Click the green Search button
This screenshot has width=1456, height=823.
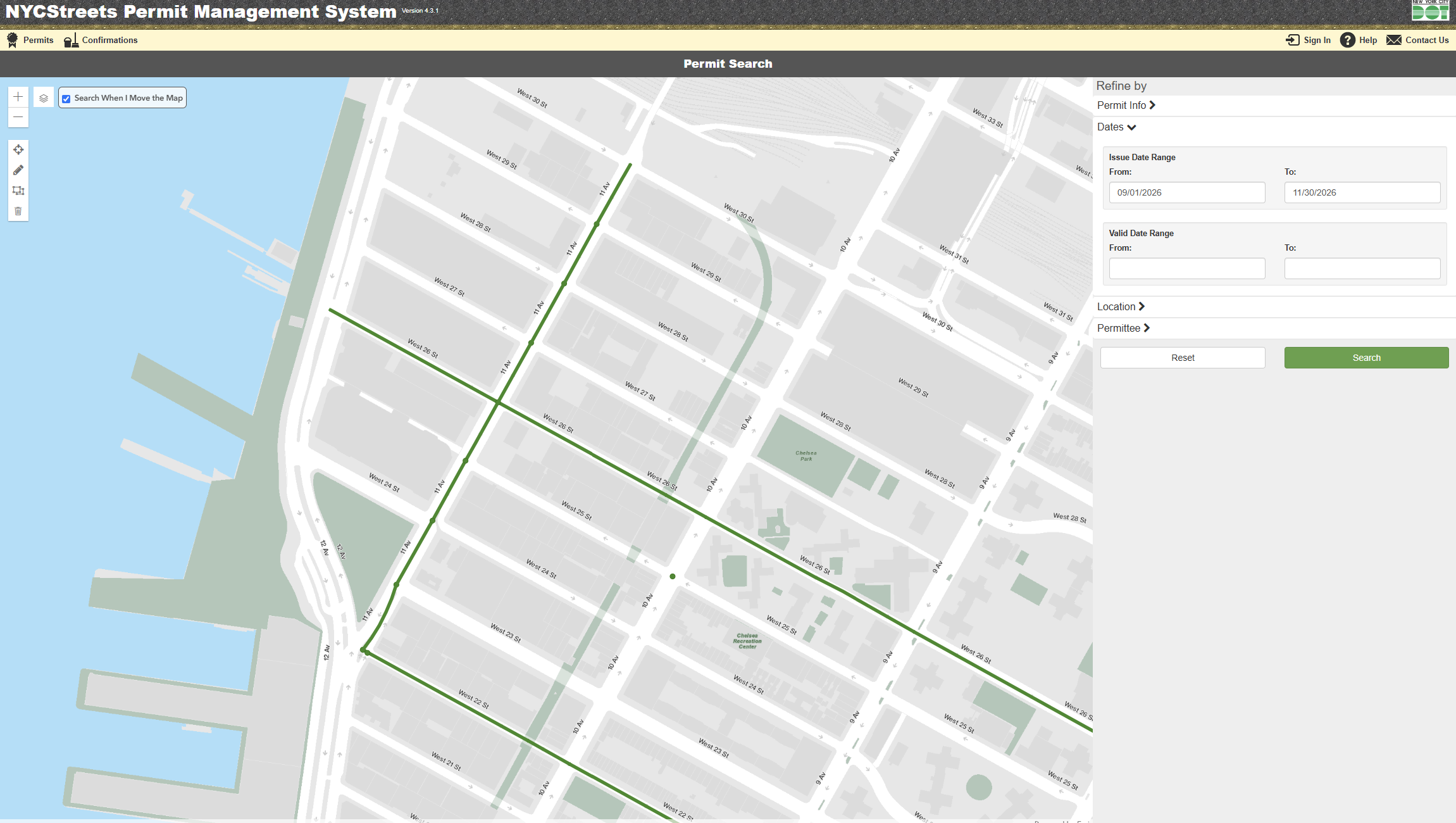[x=1367, y=358]
